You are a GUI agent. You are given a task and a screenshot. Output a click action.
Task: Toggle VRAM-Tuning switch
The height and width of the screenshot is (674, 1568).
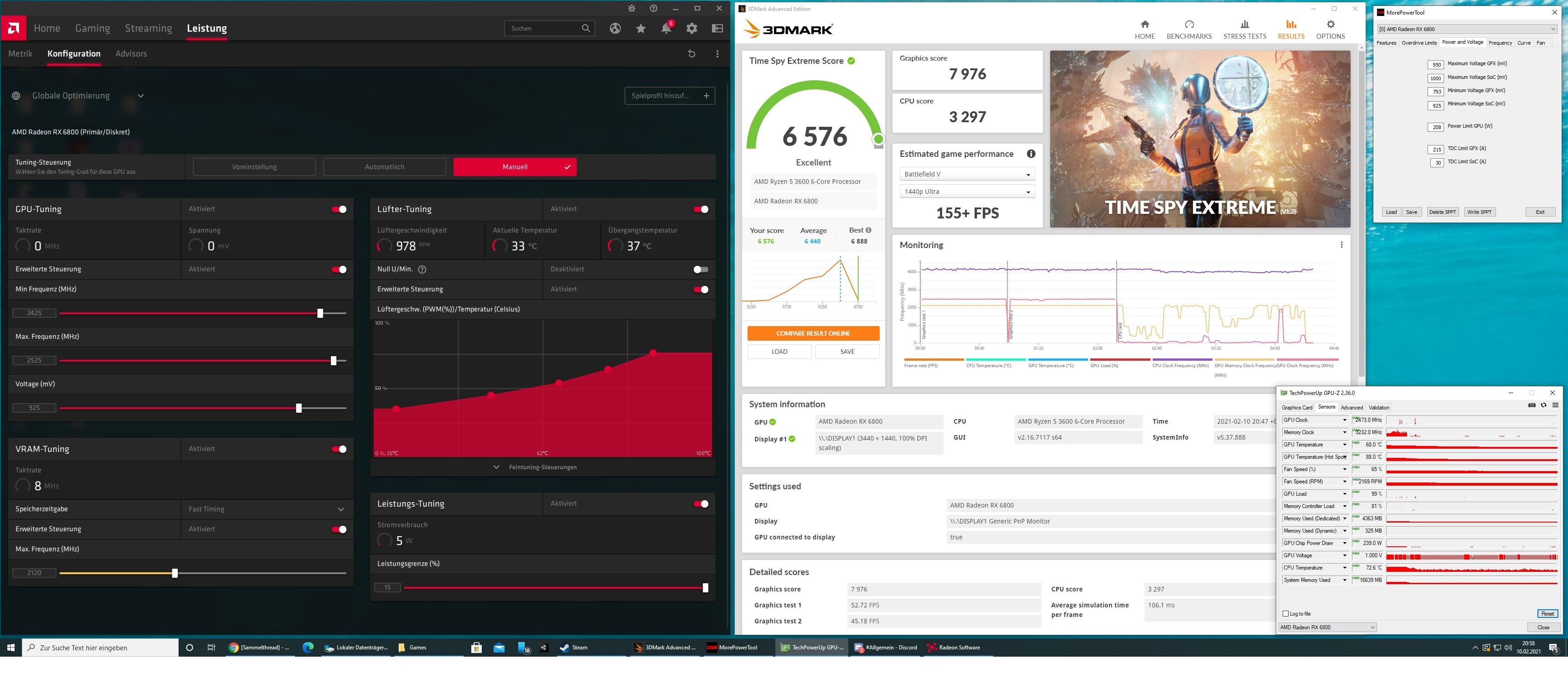(x=339, y=449)
